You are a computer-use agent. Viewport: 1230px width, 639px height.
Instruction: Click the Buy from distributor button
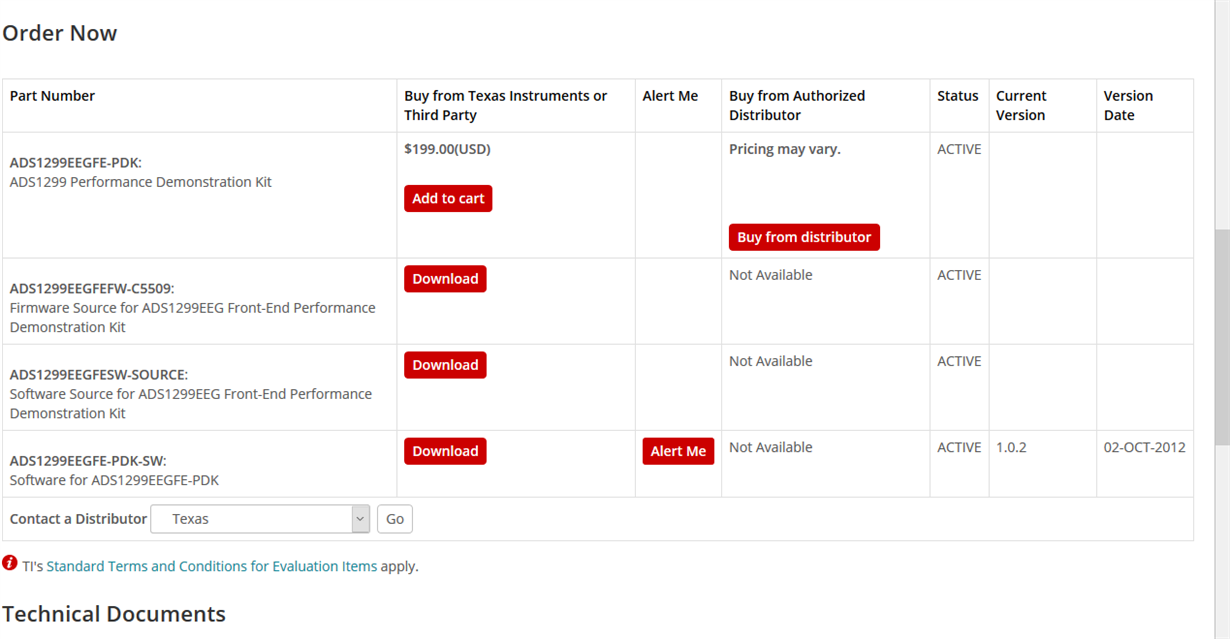click(804, 237)
